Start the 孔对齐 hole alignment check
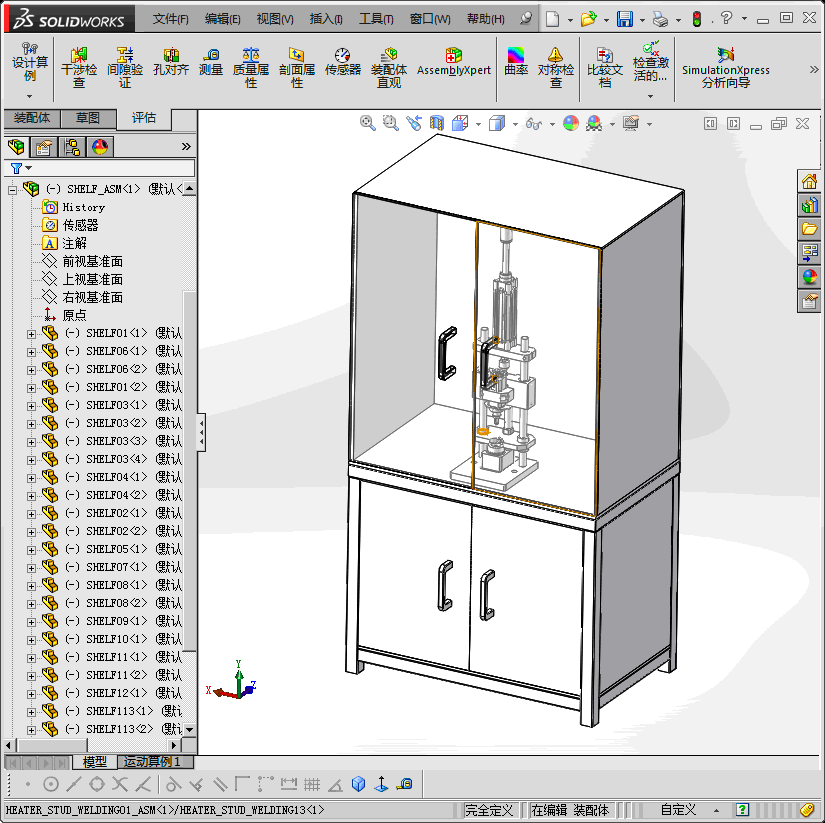Viewport: 825px width, 823px height. (171, 62)
